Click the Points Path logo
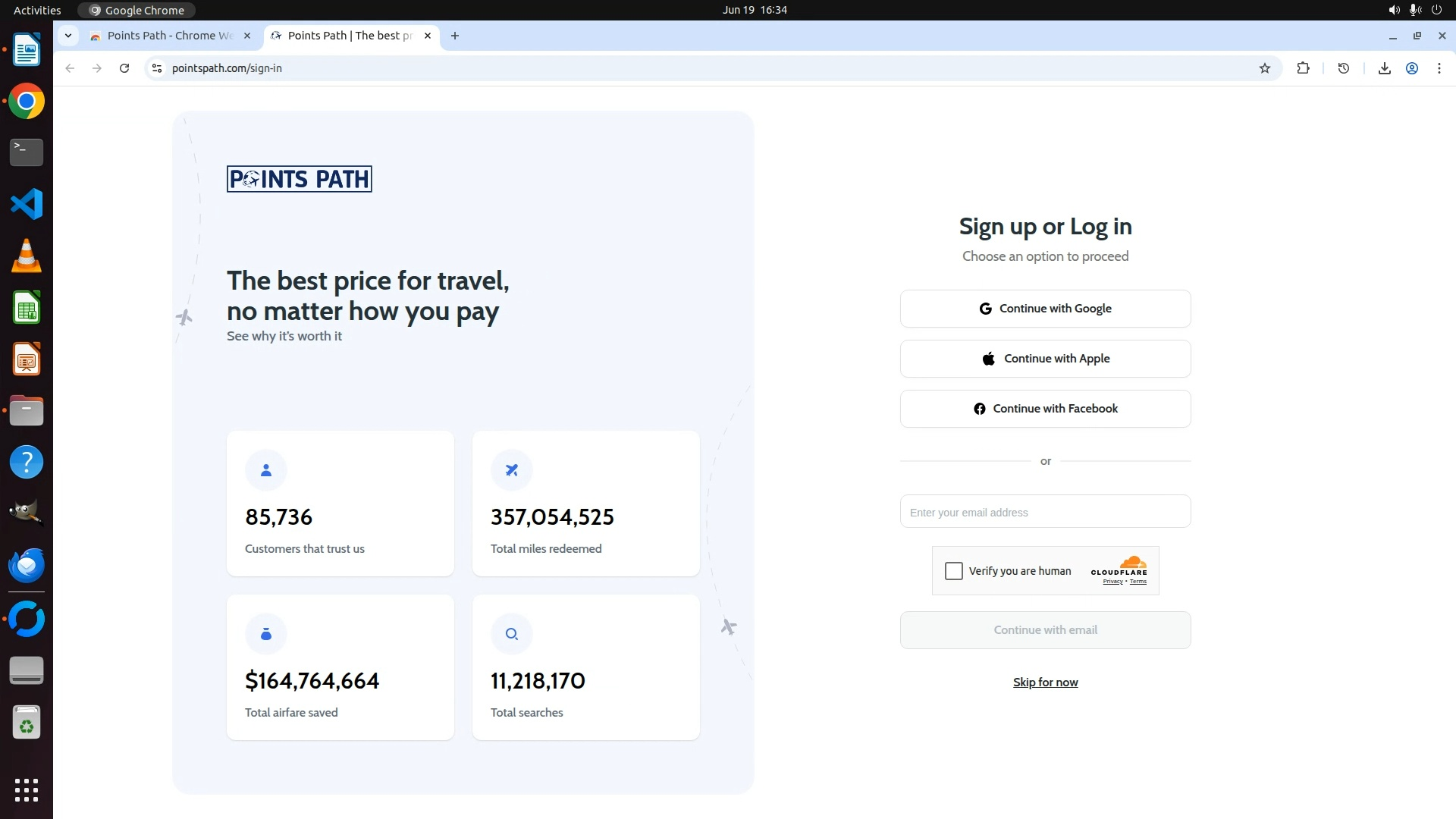Viewport: 1456px width, 819px height. [299, 179]
